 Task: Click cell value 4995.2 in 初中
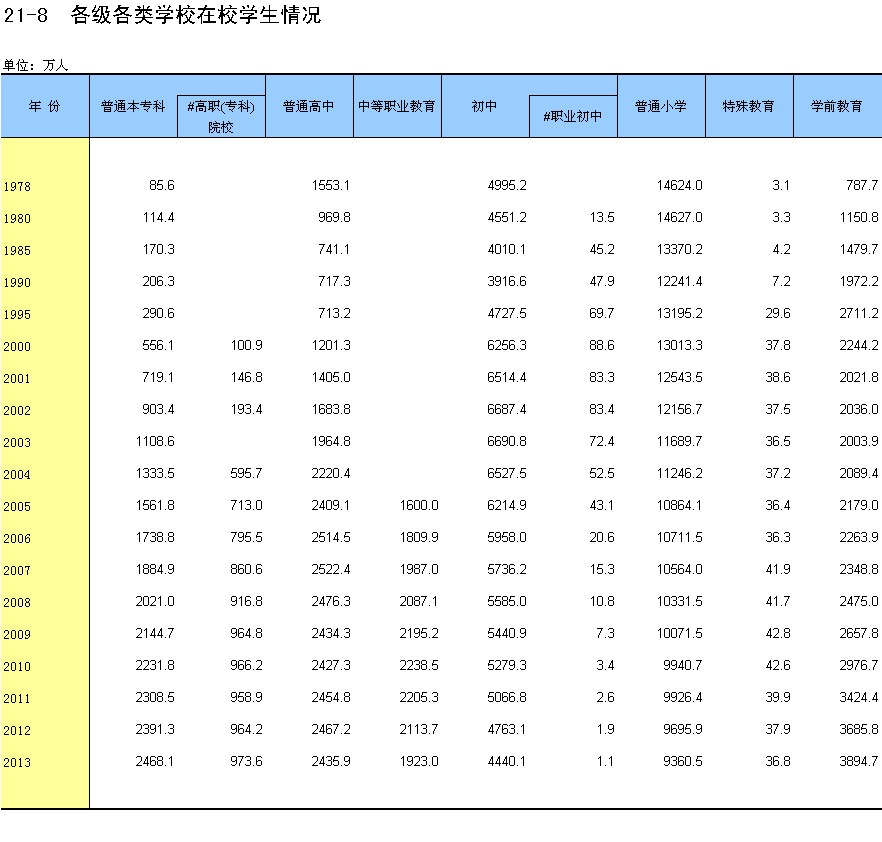click(507, 185)
